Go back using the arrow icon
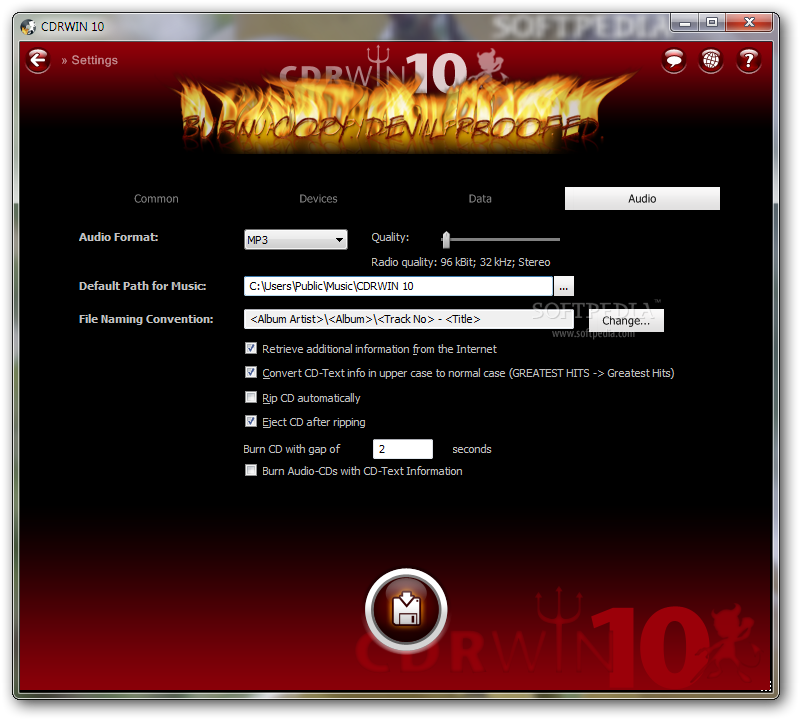The image size is (800, 720). (38, 61)
